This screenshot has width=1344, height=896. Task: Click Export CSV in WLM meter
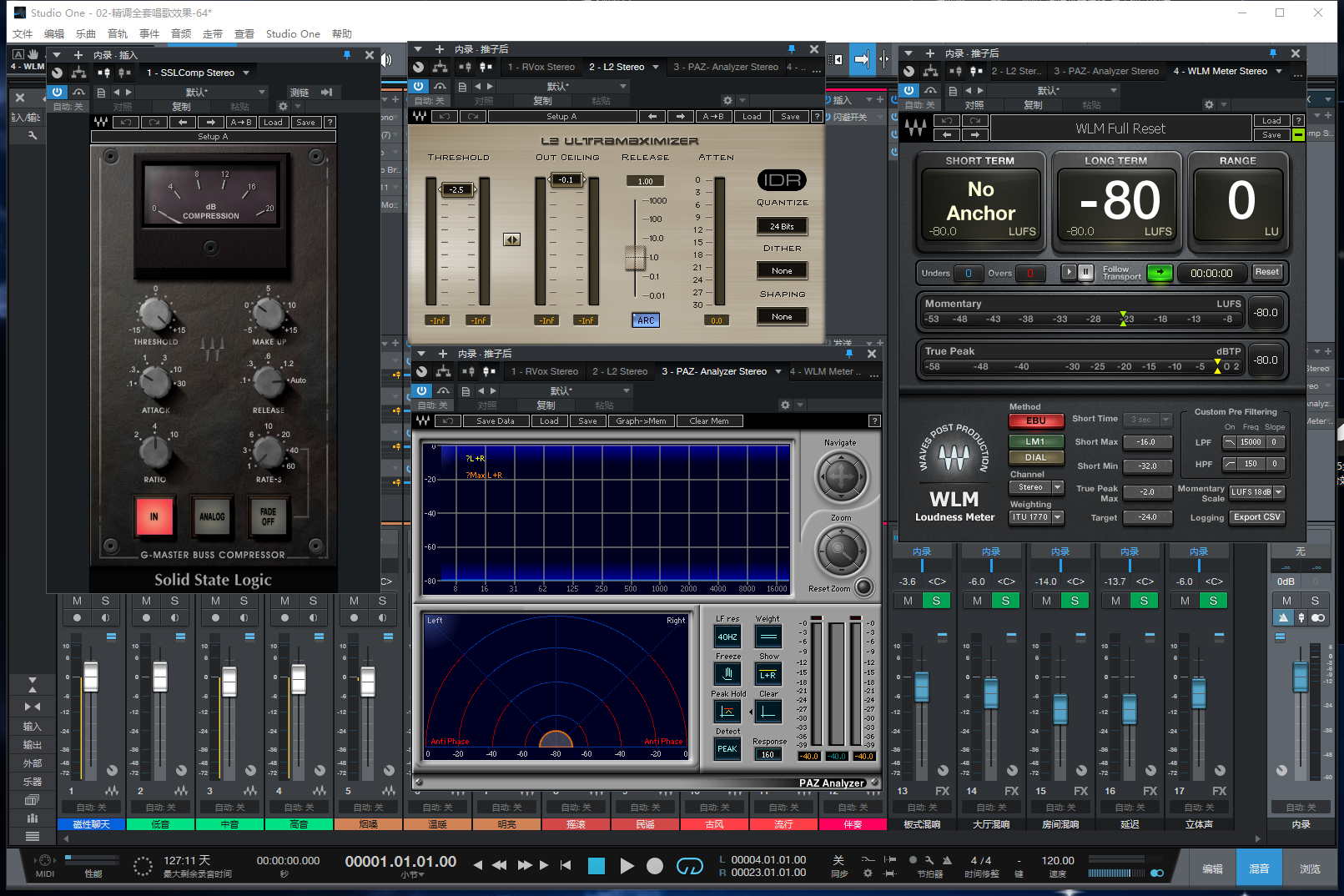pos(1256,517)
